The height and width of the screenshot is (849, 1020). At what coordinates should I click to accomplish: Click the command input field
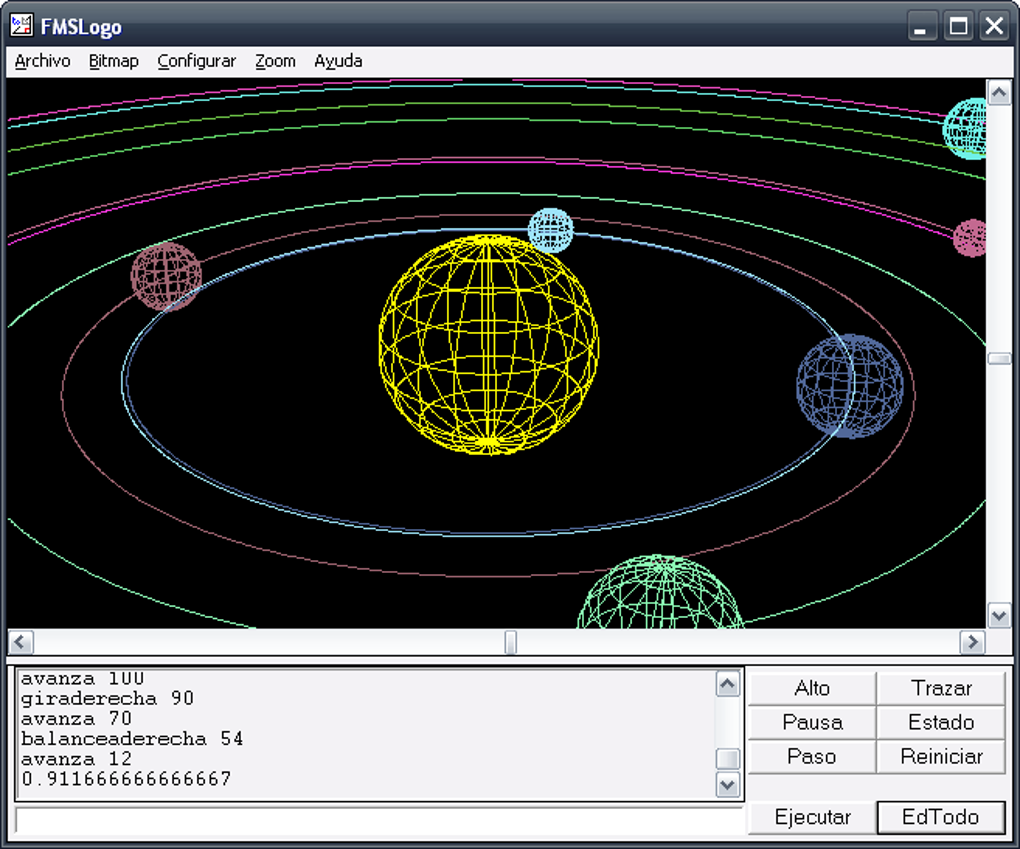click(x=378, y=820)
